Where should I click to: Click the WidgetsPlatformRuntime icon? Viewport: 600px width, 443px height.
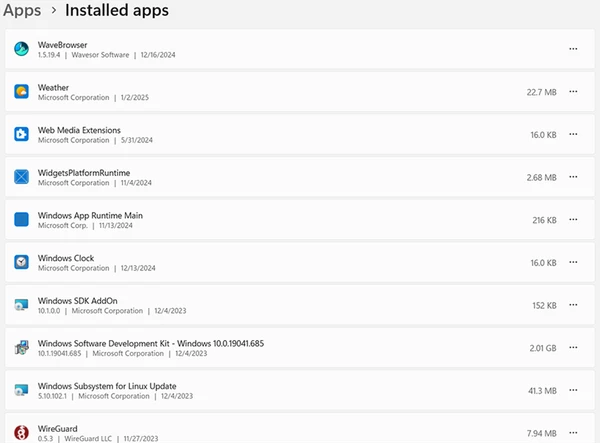point(21,177)
